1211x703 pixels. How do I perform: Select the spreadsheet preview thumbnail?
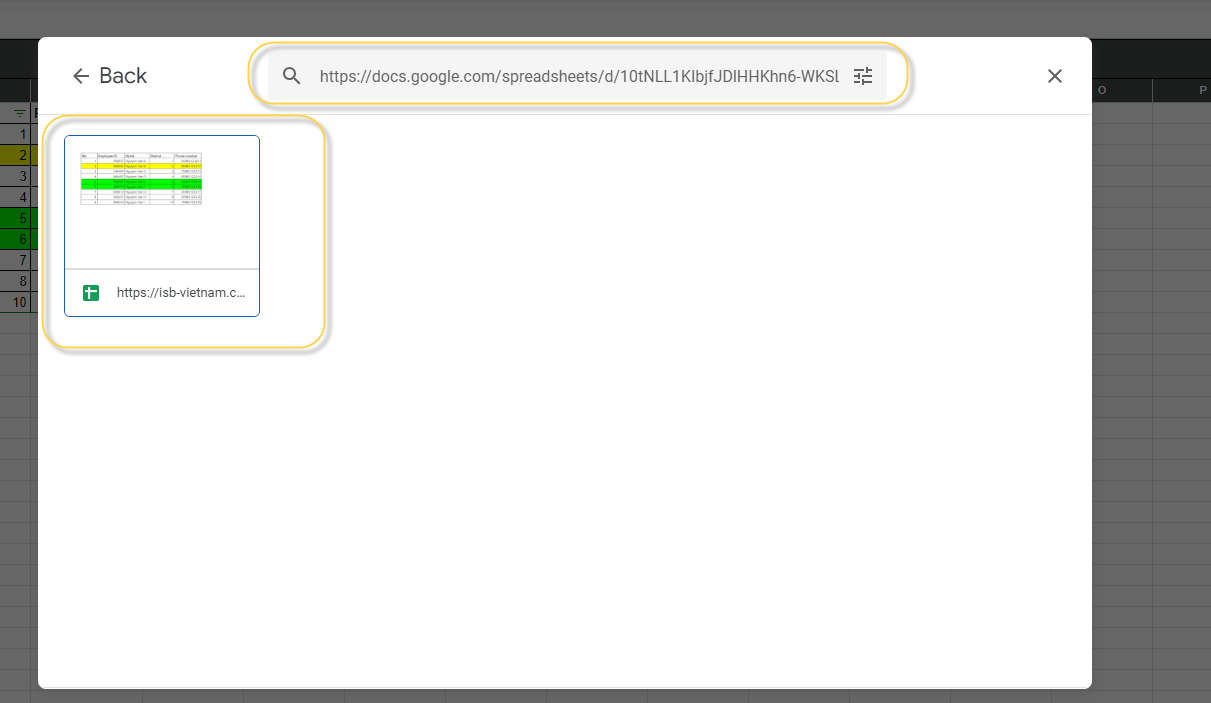click(162, 202)
